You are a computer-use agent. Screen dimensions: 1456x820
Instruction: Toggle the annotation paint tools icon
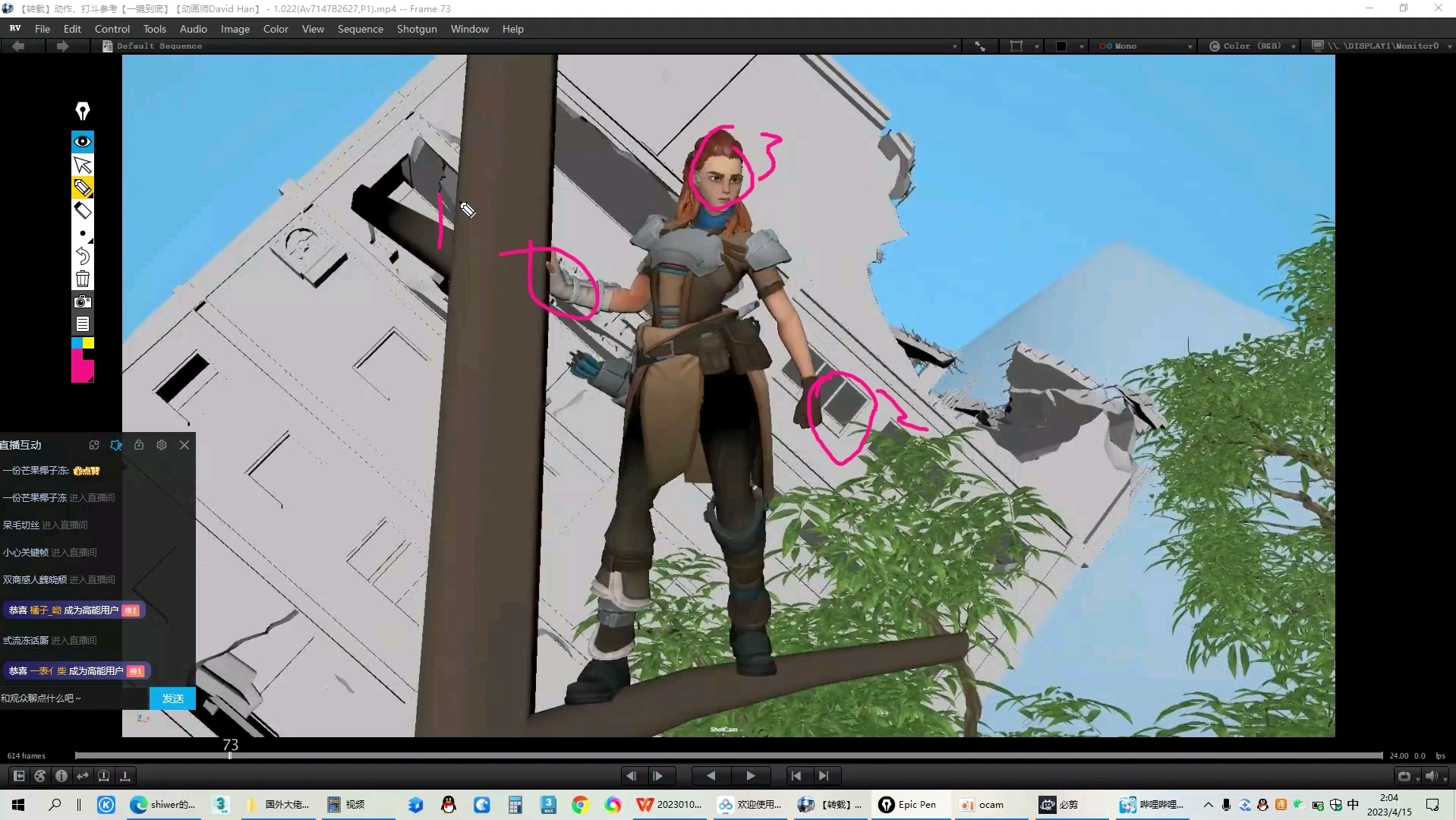[x=40, y=776]
